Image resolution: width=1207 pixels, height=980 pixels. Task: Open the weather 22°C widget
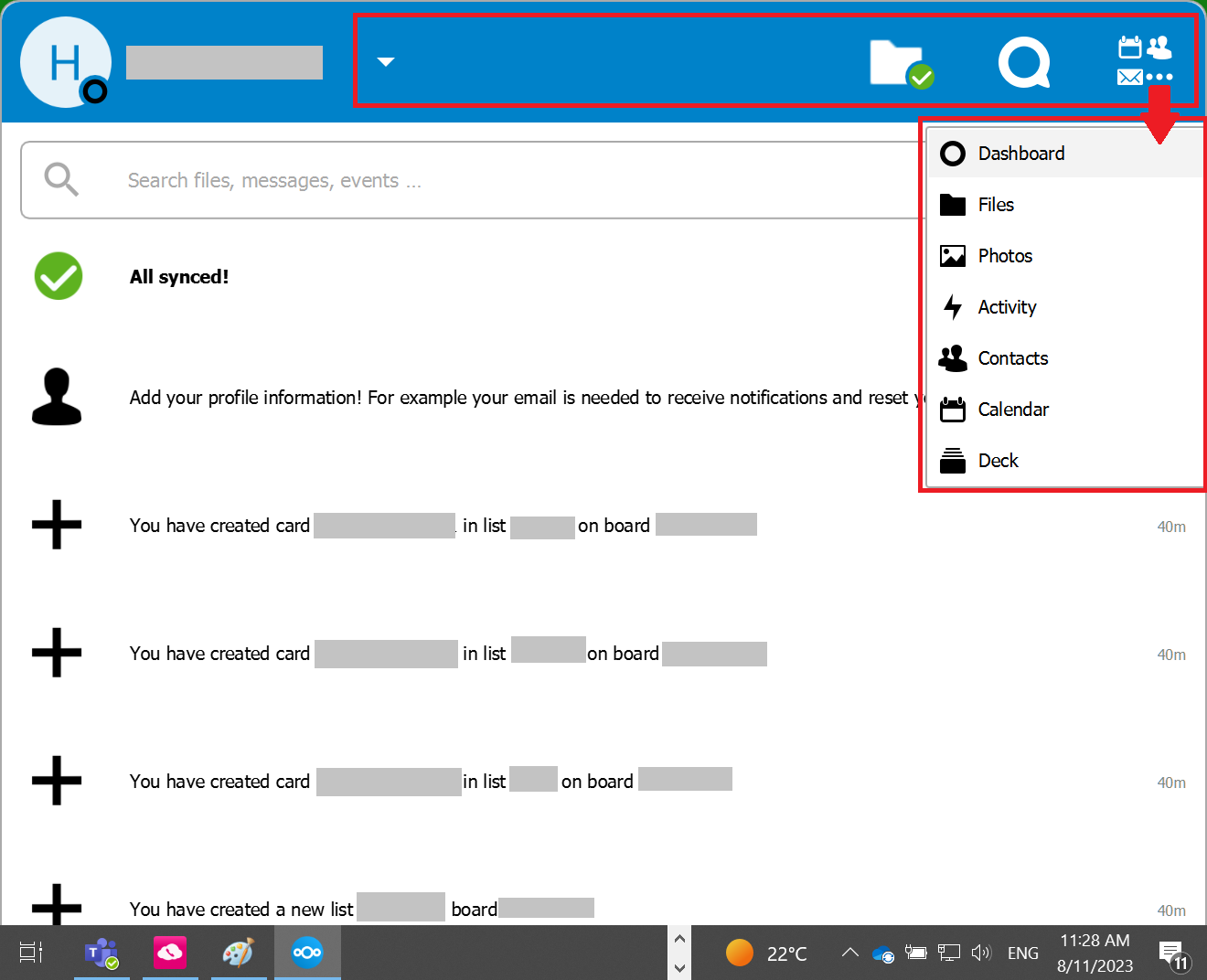766,953
